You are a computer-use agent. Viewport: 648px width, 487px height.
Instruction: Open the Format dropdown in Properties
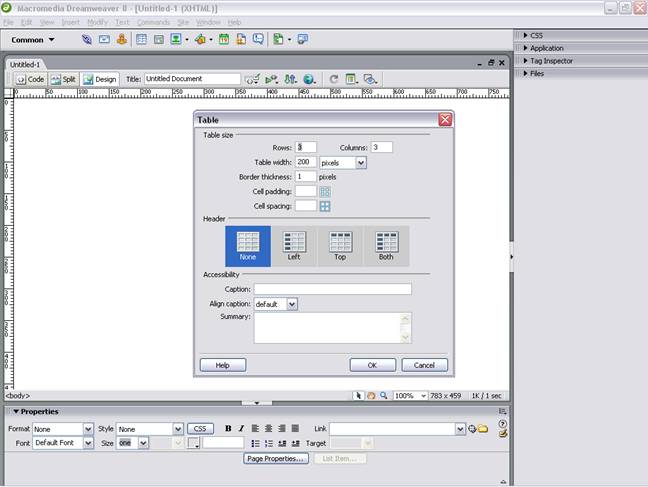point(88,429)
